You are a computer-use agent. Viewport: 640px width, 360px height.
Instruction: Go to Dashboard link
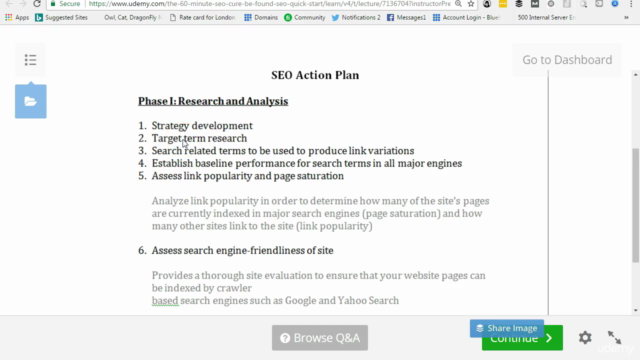point(567,60)
